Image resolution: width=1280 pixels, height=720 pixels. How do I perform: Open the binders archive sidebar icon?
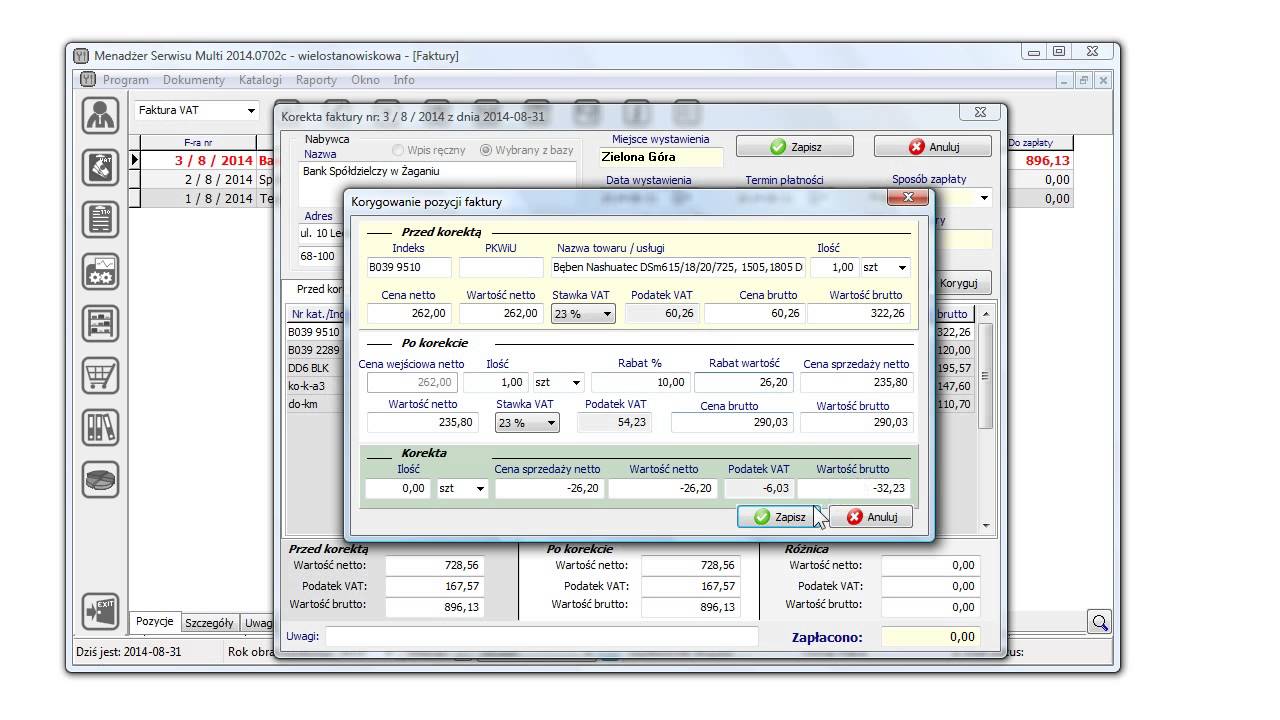[x=101, y=427]
